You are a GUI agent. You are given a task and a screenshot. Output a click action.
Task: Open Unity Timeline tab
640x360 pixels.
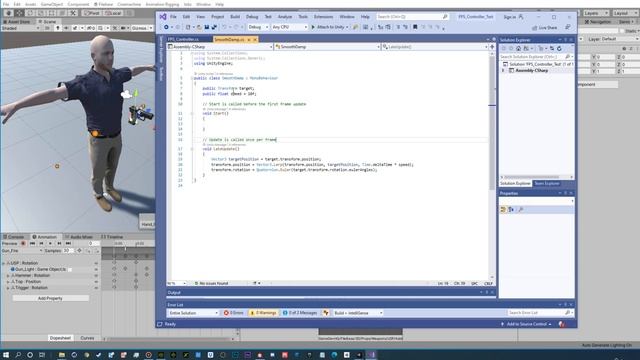(x=112, y=237)
